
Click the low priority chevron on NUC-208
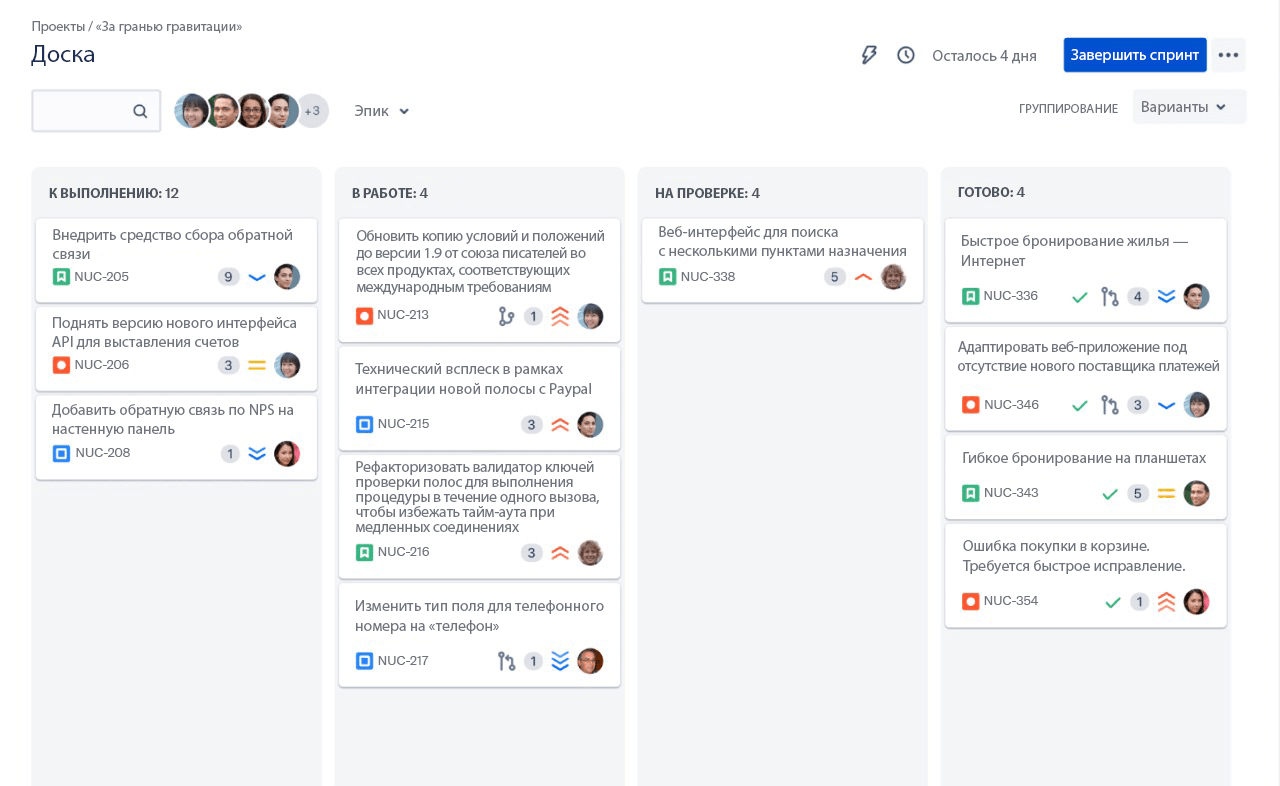257,454
